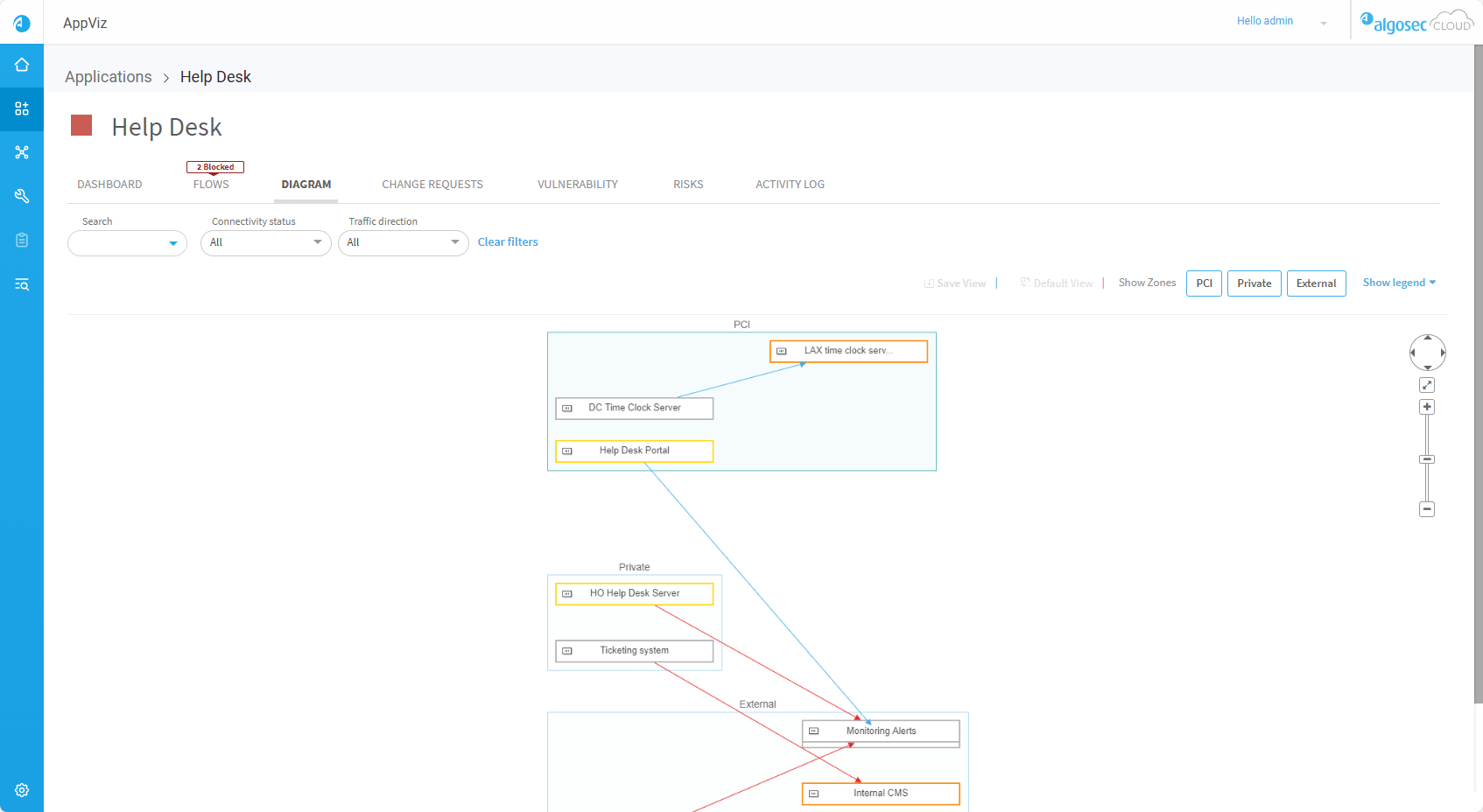Screen dimensions: 1483x812
Task: Open the Home icon in sidebar
Action: (x=22, y=65)
